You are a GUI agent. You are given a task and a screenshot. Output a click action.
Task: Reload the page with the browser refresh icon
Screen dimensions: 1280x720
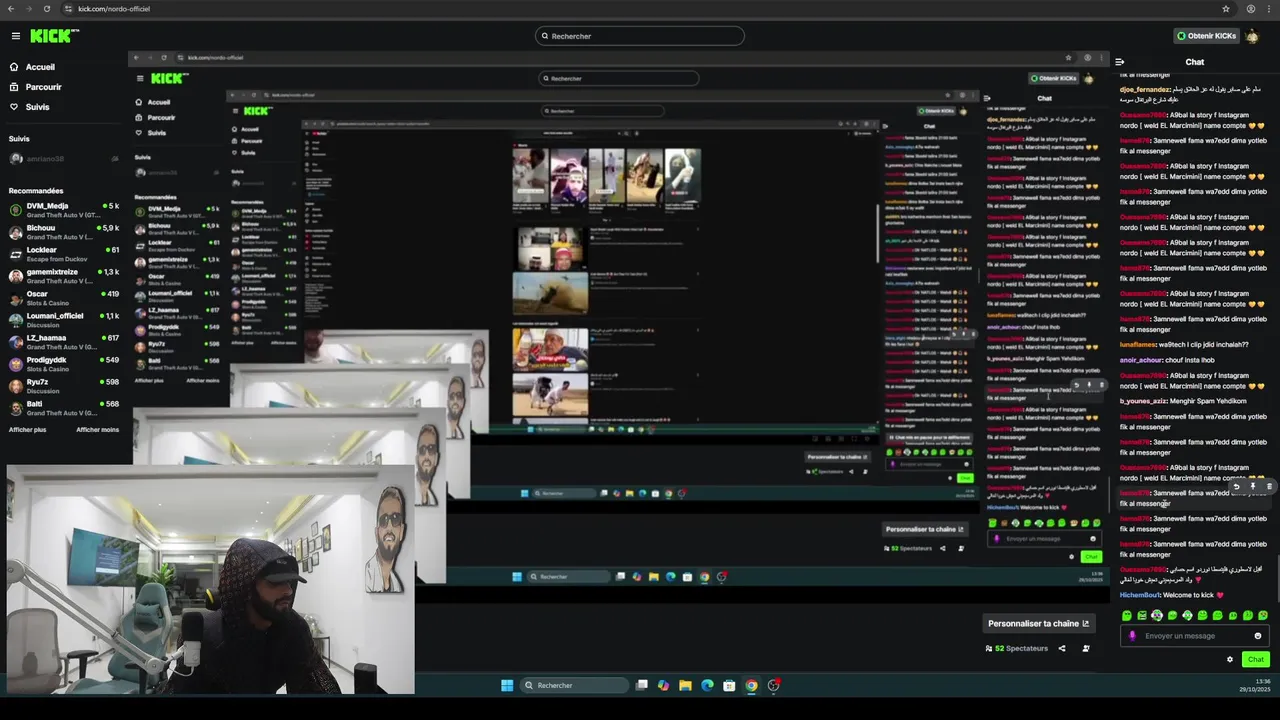[x=47, y=9]
